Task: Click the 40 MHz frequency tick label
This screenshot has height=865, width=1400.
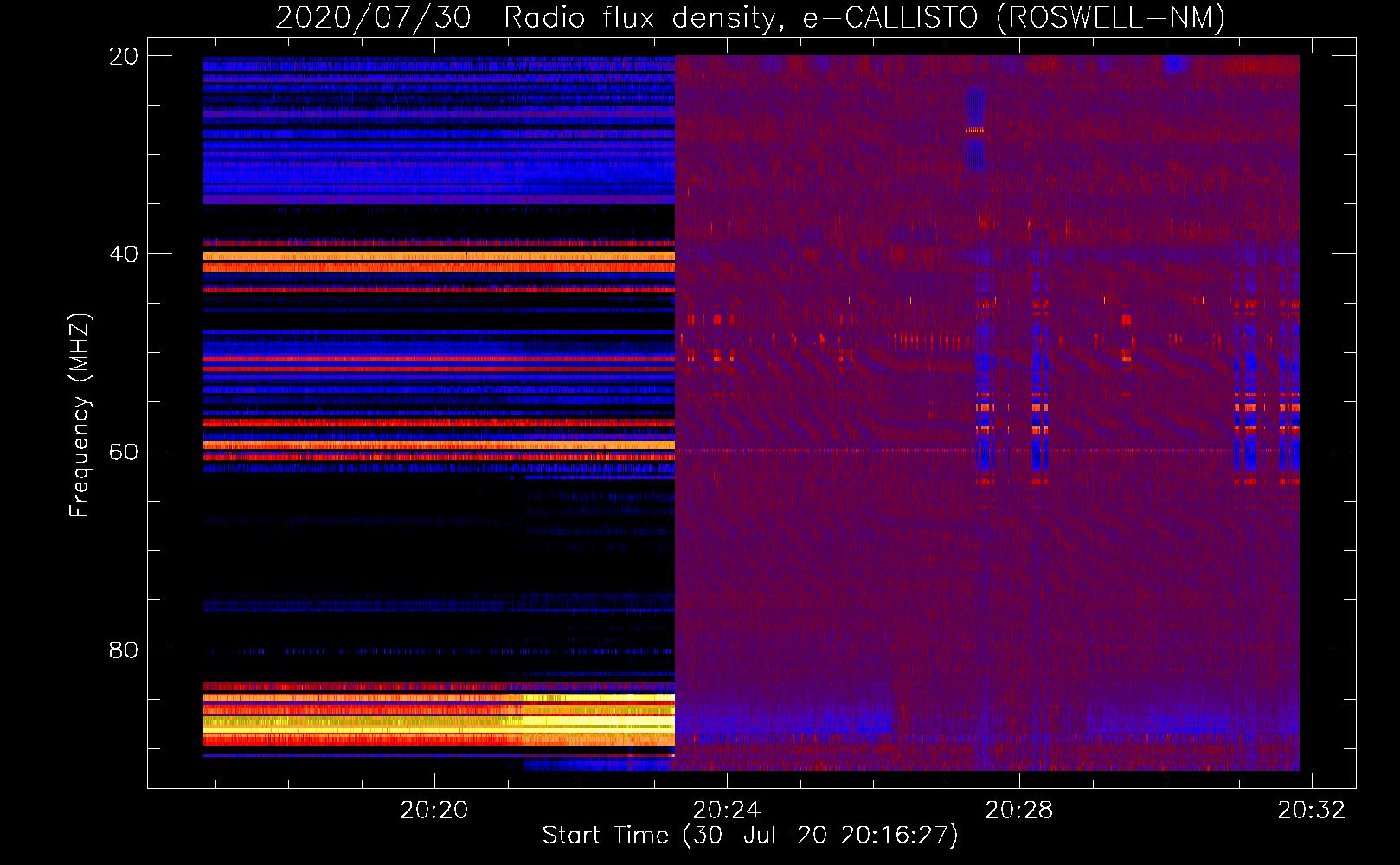Action: [124, 254]
